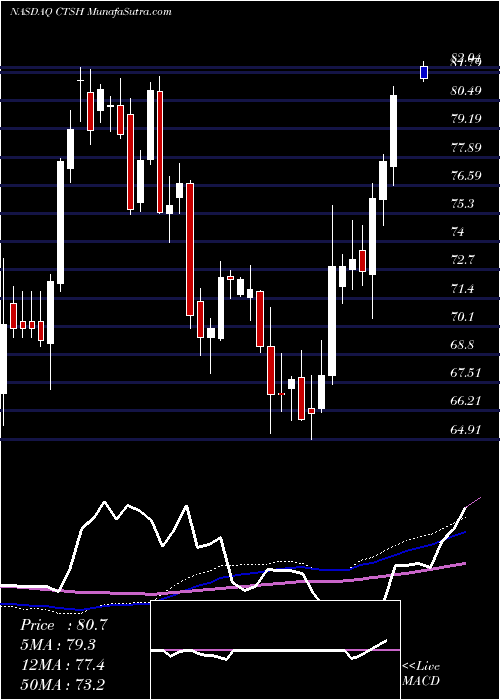Click the 71.4 price axis label
Image resolution: width=500 pixels, height=700 pixels.
463,288
